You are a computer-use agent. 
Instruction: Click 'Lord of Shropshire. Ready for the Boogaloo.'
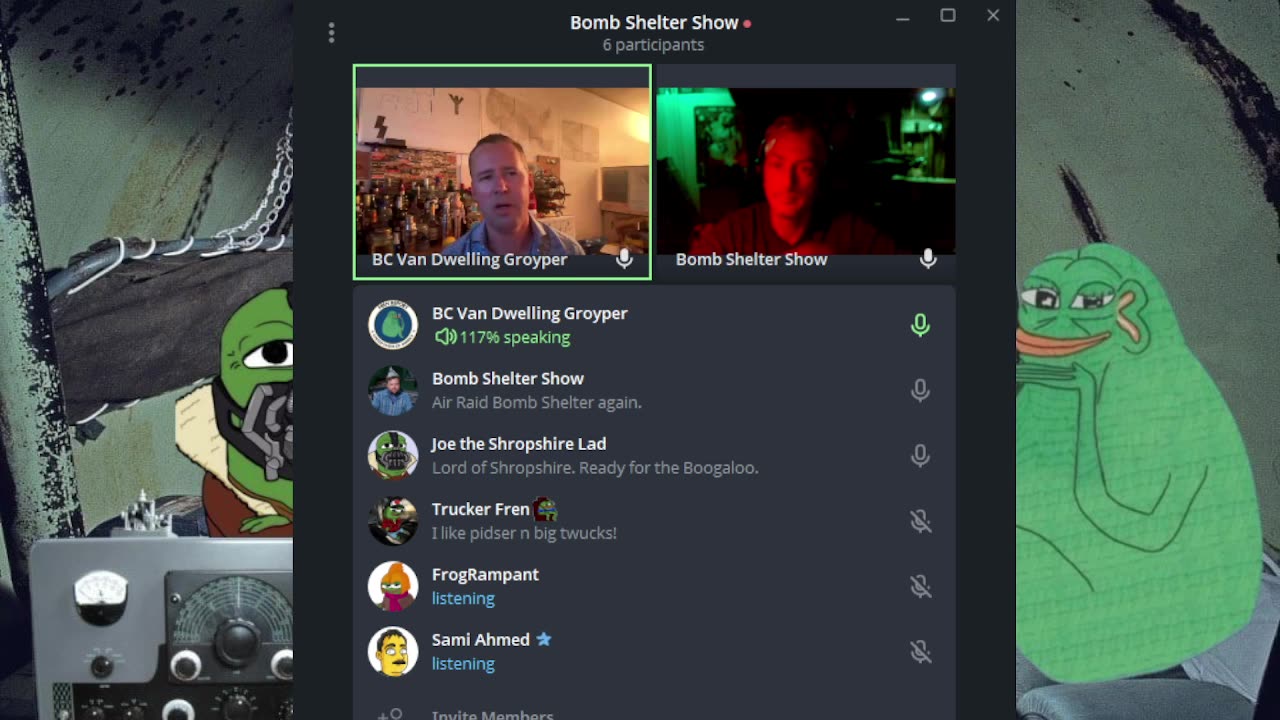595,467
